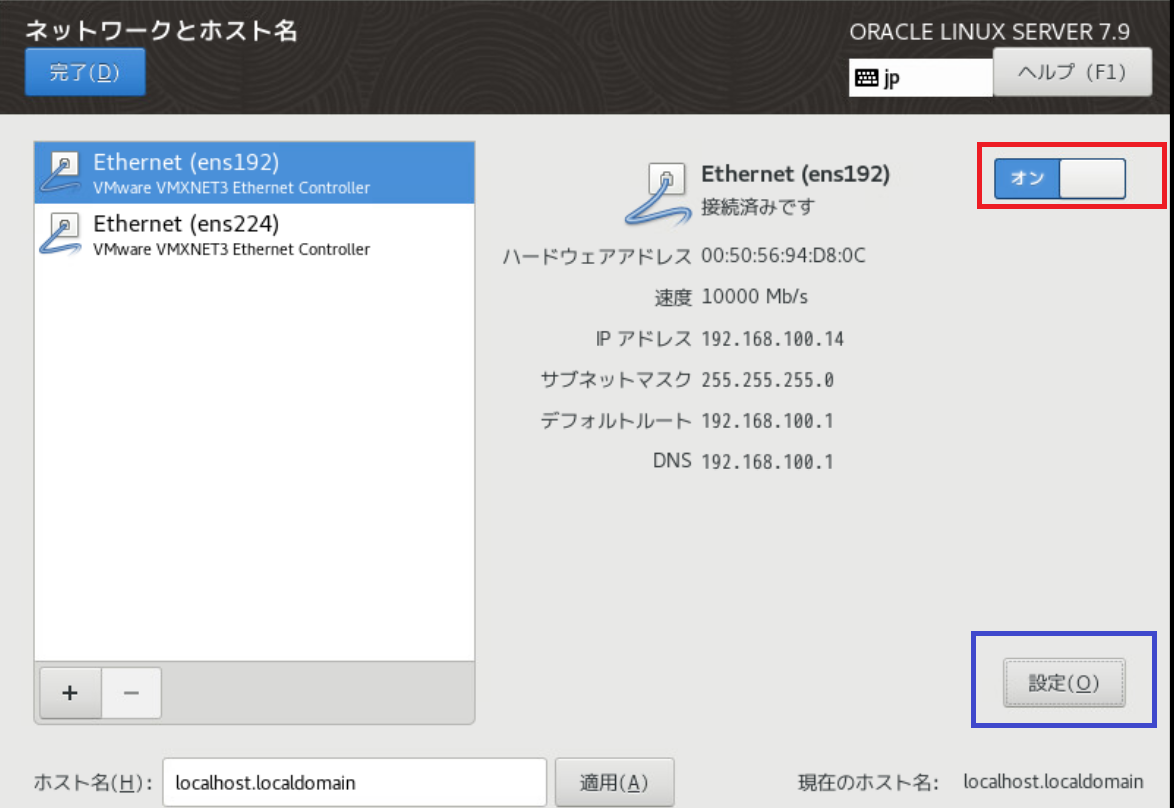
Task: Focus the ホスト名 hostname text field
Action: click(x=354, y=783)
